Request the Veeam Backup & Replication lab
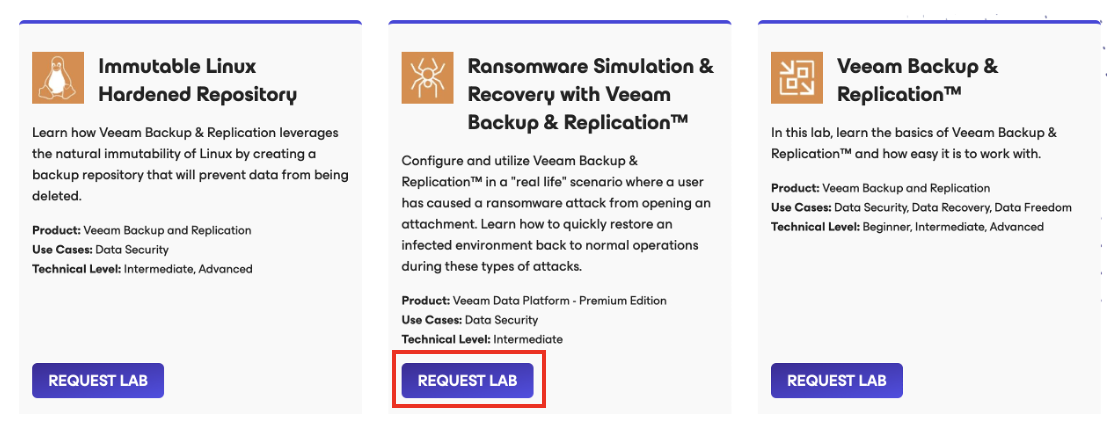Viewport: 1116px width, 428px height. 837,380
